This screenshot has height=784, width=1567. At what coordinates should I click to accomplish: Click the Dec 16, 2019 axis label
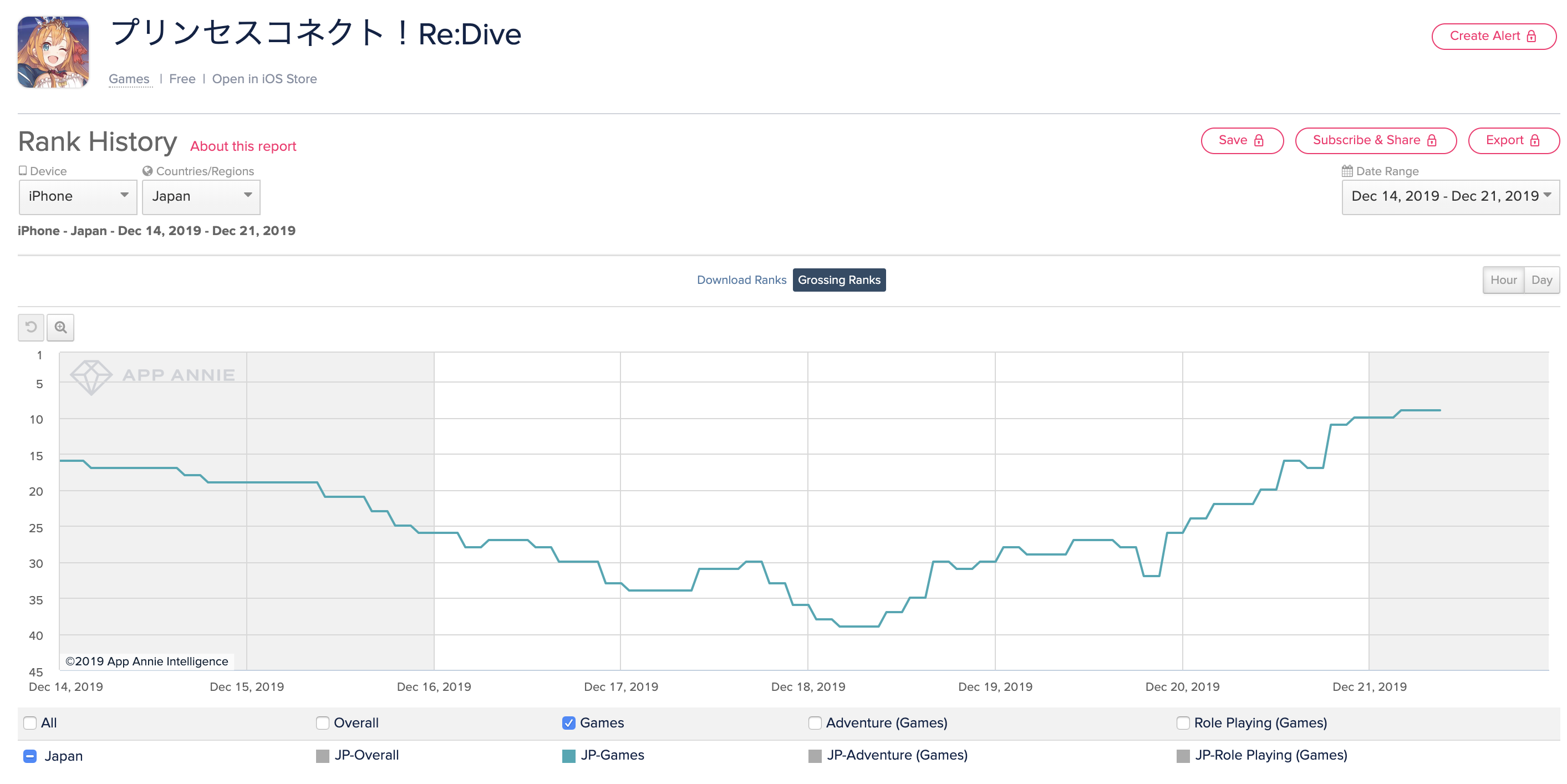tap(434, 686)
